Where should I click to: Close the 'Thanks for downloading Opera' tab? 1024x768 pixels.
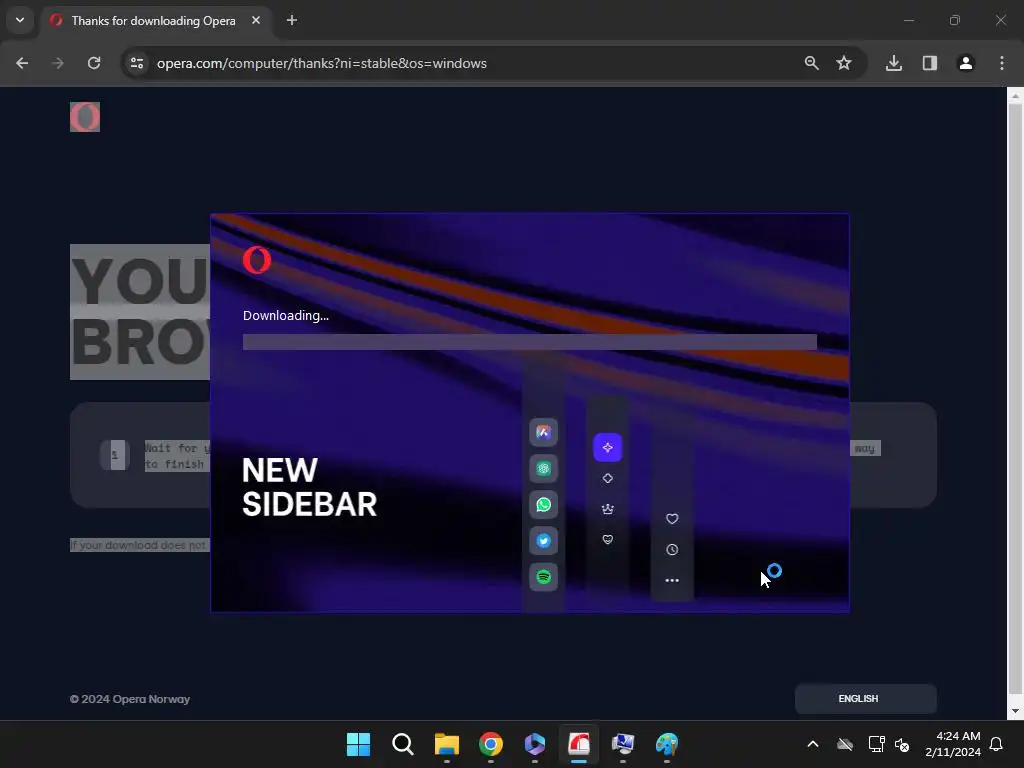[x=256, y=20]
